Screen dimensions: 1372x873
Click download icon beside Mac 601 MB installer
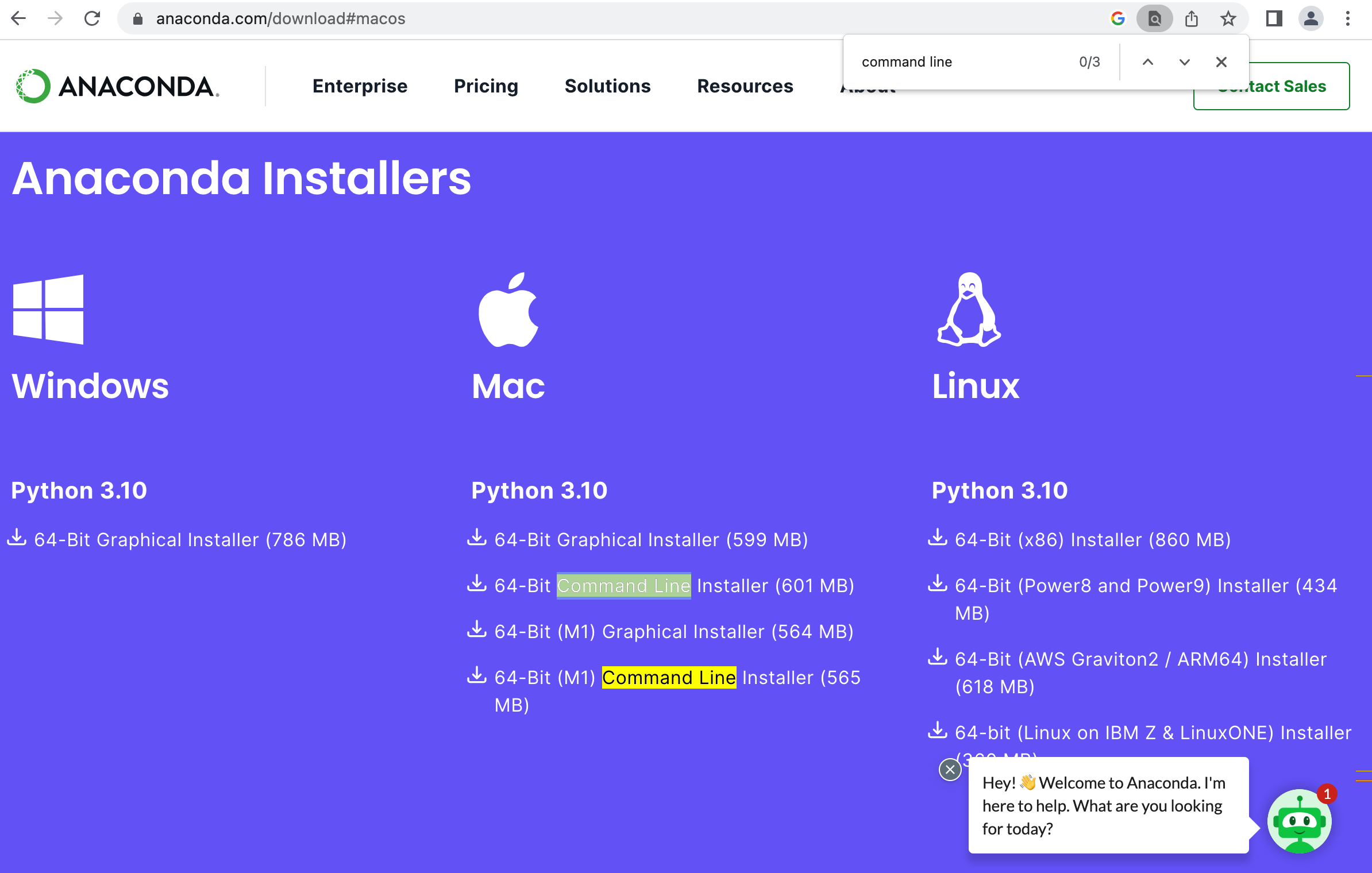(x=477, y=584)
